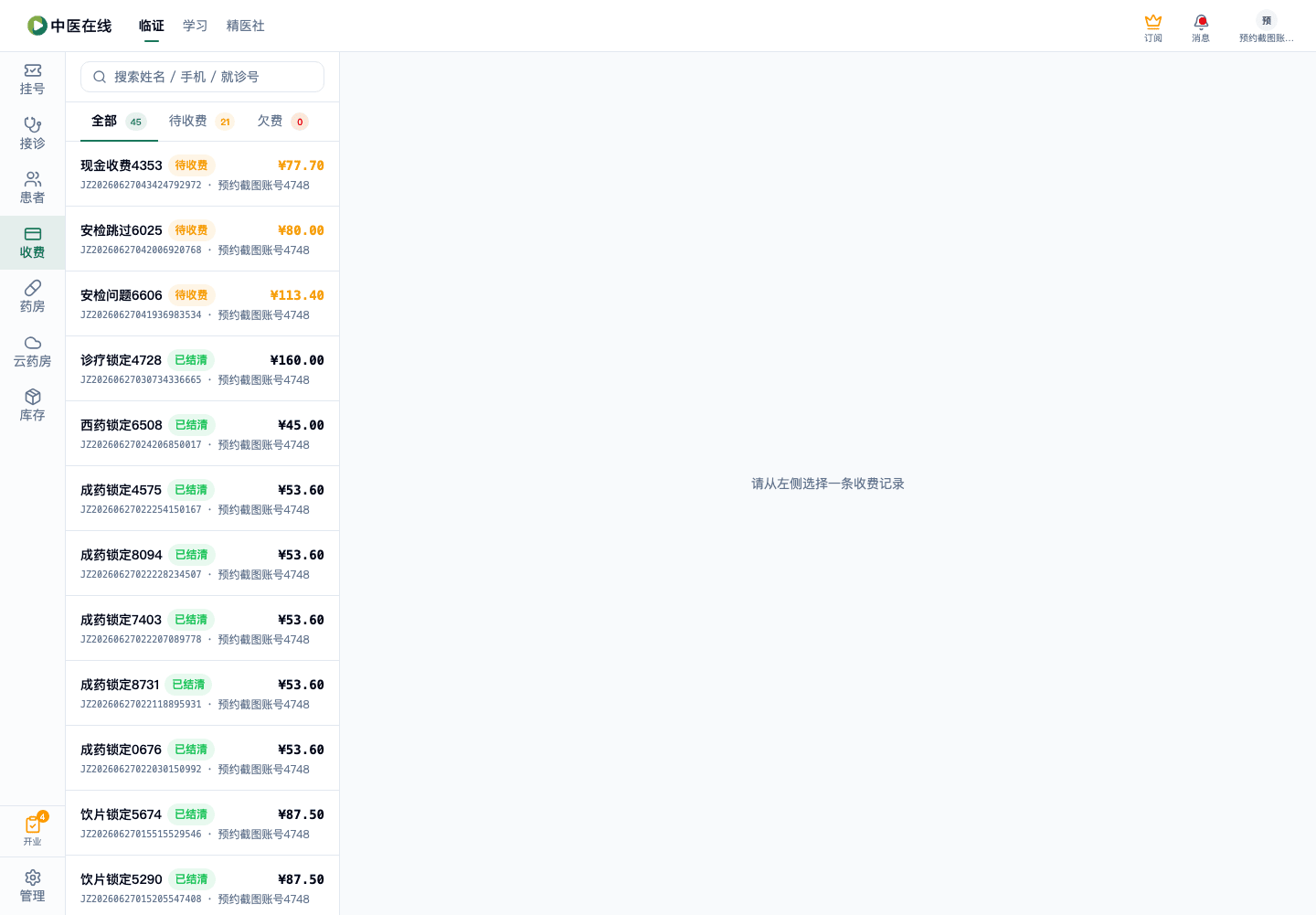Switch to the 学习 top tab
Image resolution: width=1316 pixels, height=915 pixels.
[x=196, y=26]
